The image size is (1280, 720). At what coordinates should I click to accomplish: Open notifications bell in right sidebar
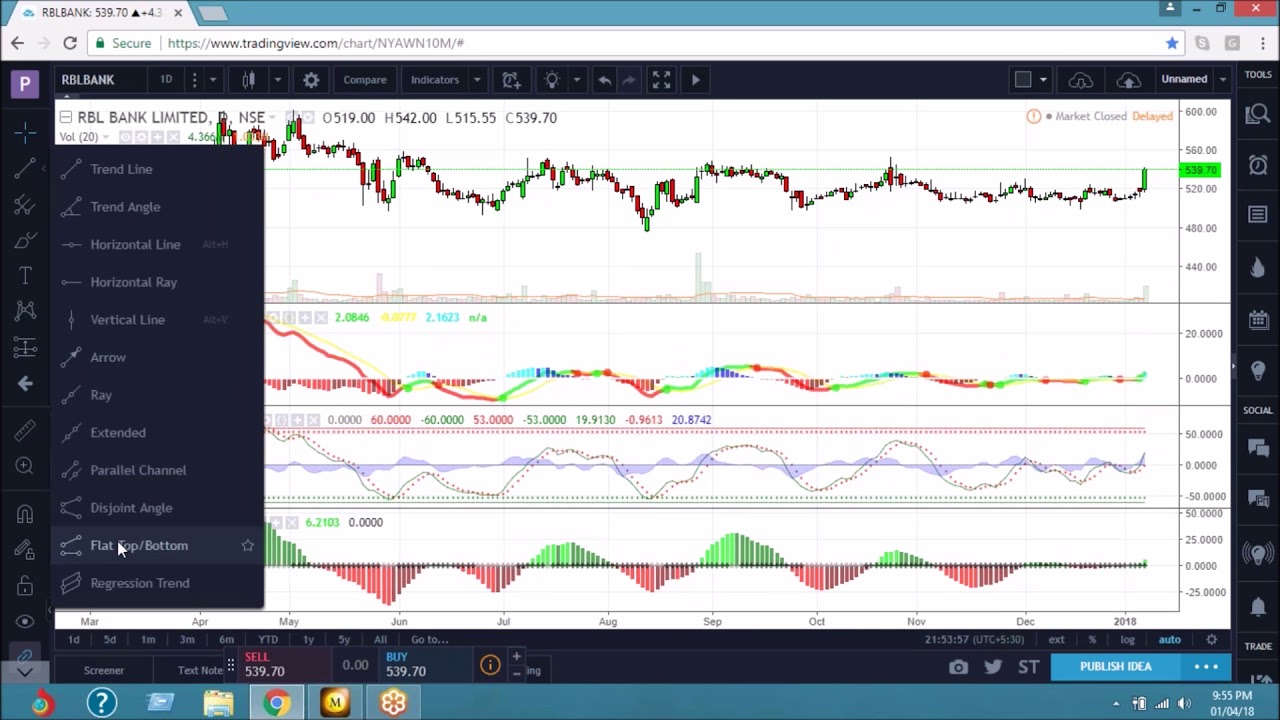point(1258,606)
